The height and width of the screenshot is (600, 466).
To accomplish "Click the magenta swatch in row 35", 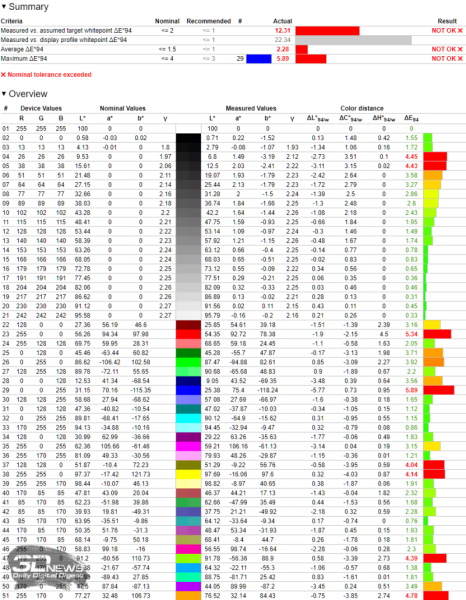I will [188, 446].
